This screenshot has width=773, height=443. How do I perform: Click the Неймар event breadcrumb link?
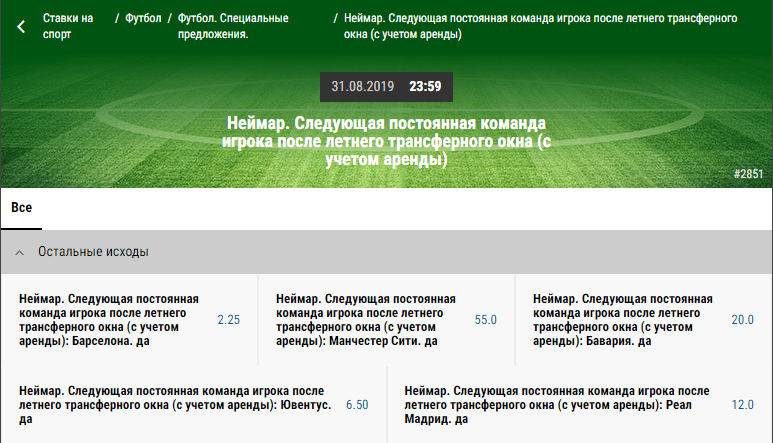pos(540,26)
